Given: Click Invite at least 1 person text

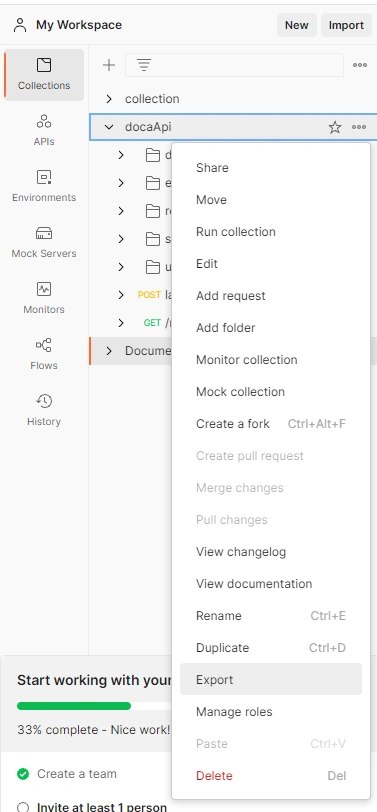Looking at the screenshot, I should tap(102, 807).
